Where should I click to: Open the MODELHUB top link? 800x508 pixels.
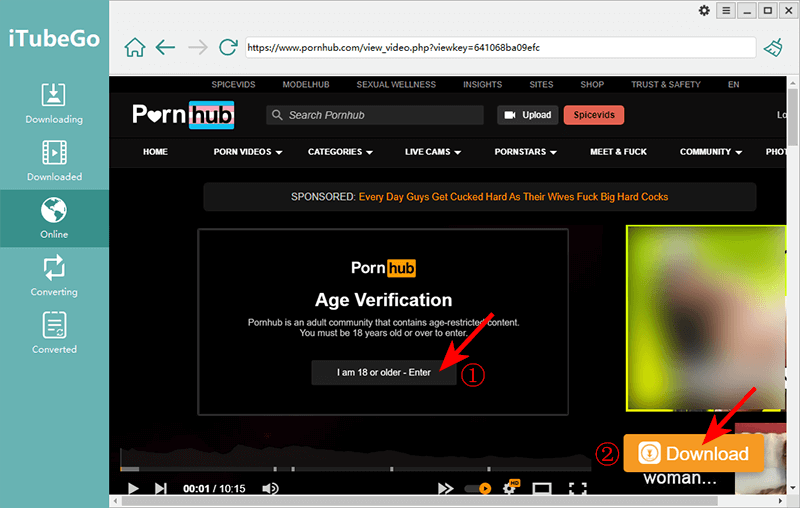coord(306,85)
